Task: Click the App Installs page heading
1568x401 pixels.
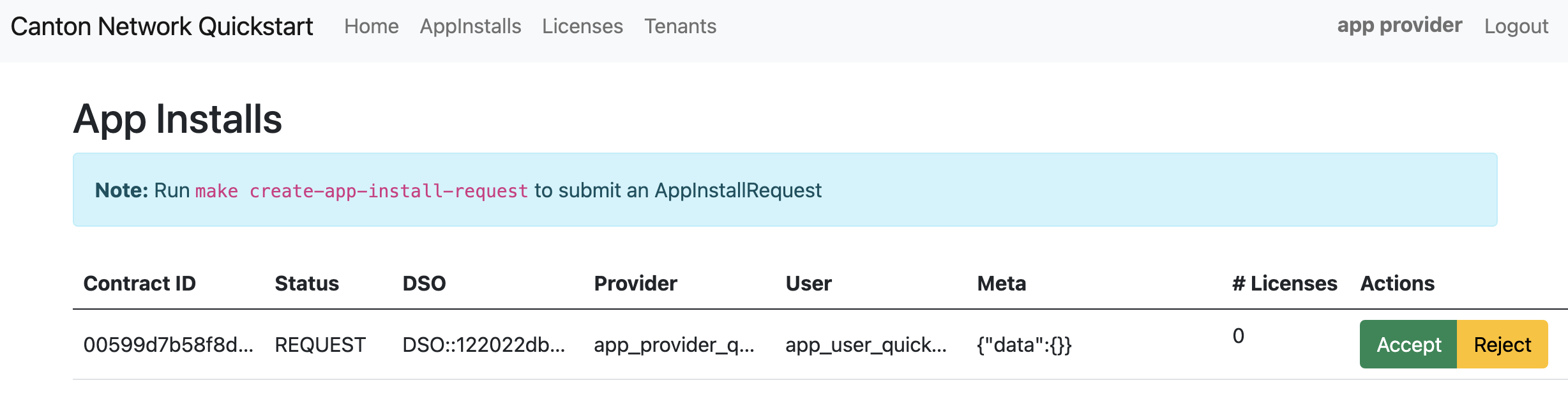Action: (177, 119)
